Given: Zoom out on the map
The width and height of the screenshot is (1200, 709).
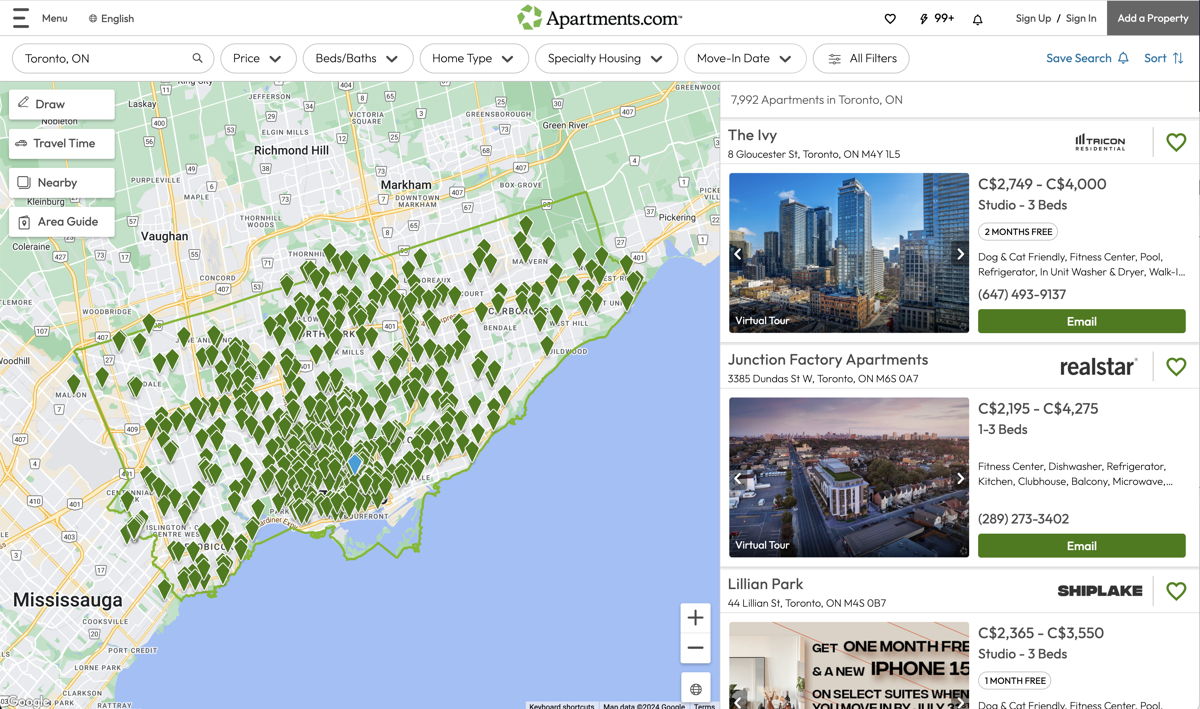Looking at the screenshot, I should [695, 648].
